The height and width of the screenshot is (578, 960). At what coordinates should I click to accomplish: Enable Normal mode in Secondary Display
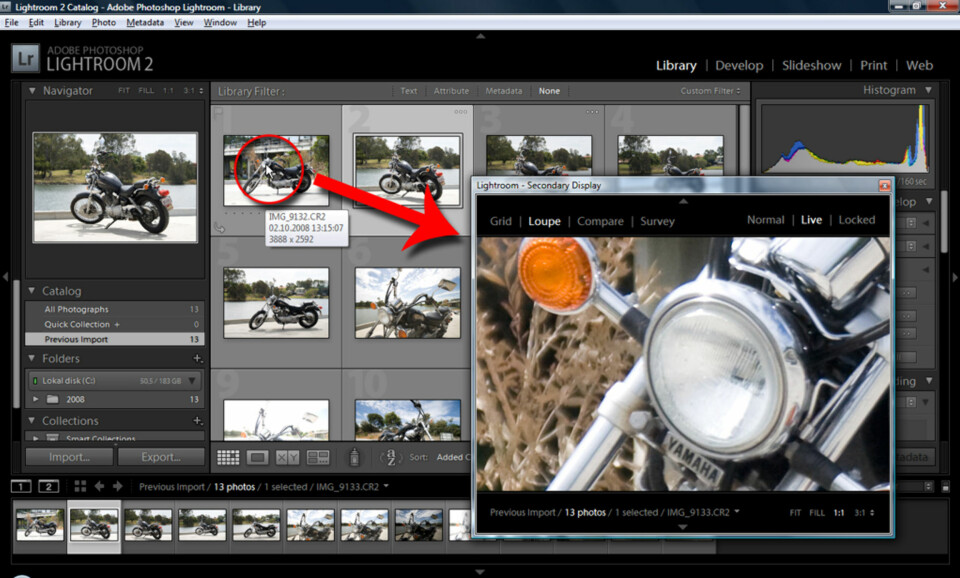click(765, 220)
